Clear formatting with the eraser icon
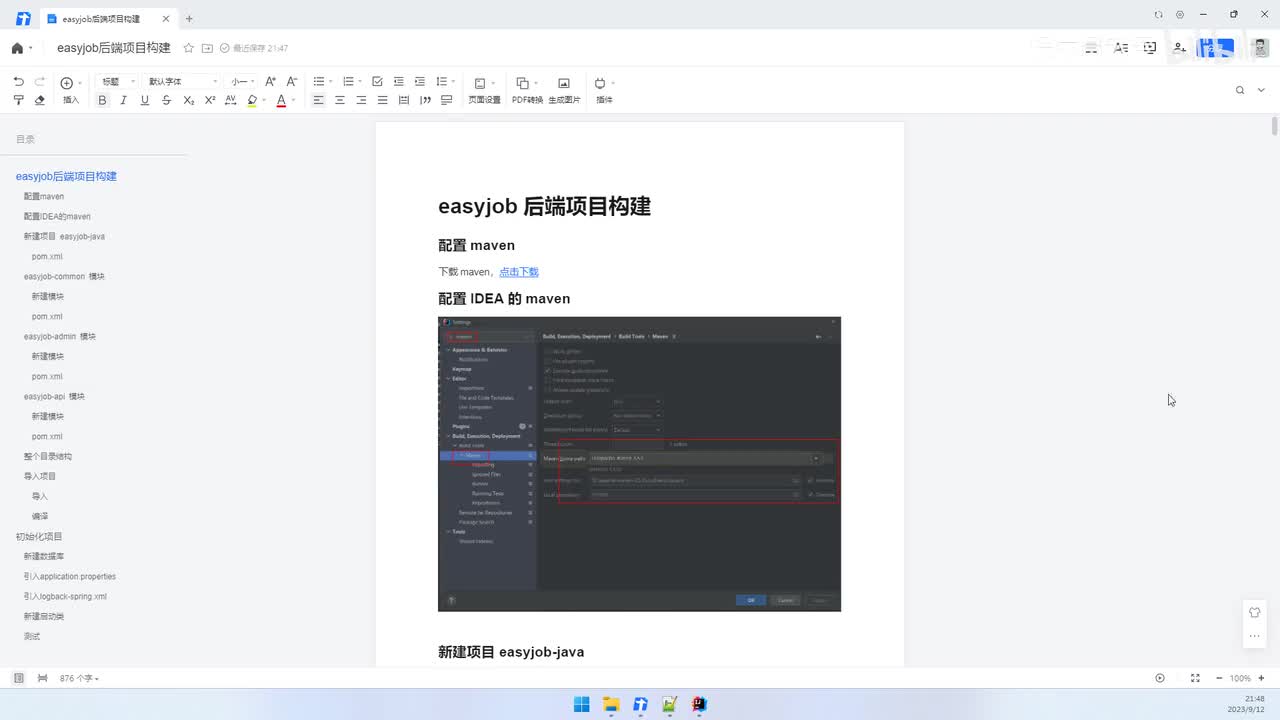This screenshot has height=720, width=1280. (x=40, y=100)
